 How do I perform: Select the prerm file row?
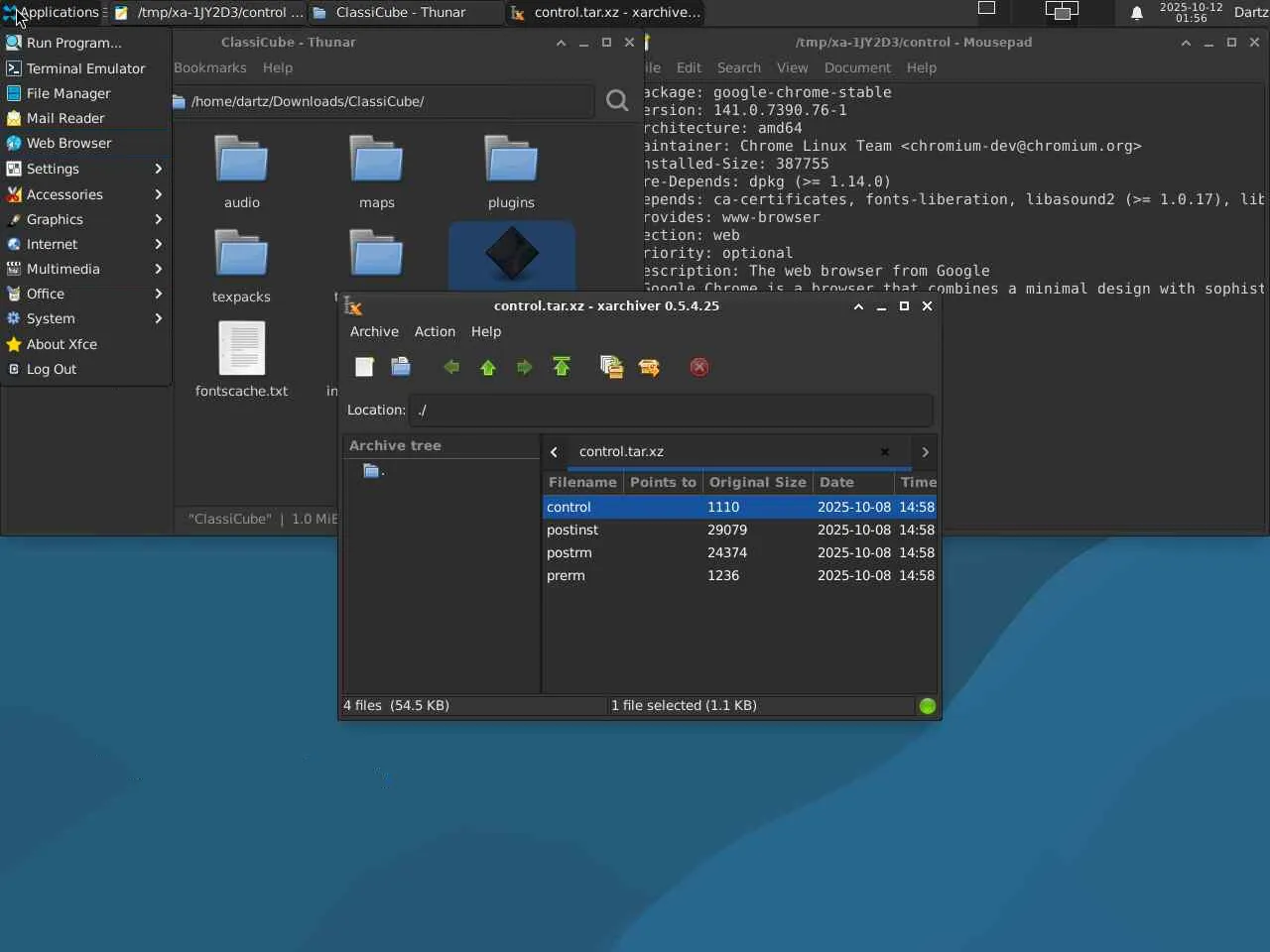pyautogui.click(x=740, y=575)
